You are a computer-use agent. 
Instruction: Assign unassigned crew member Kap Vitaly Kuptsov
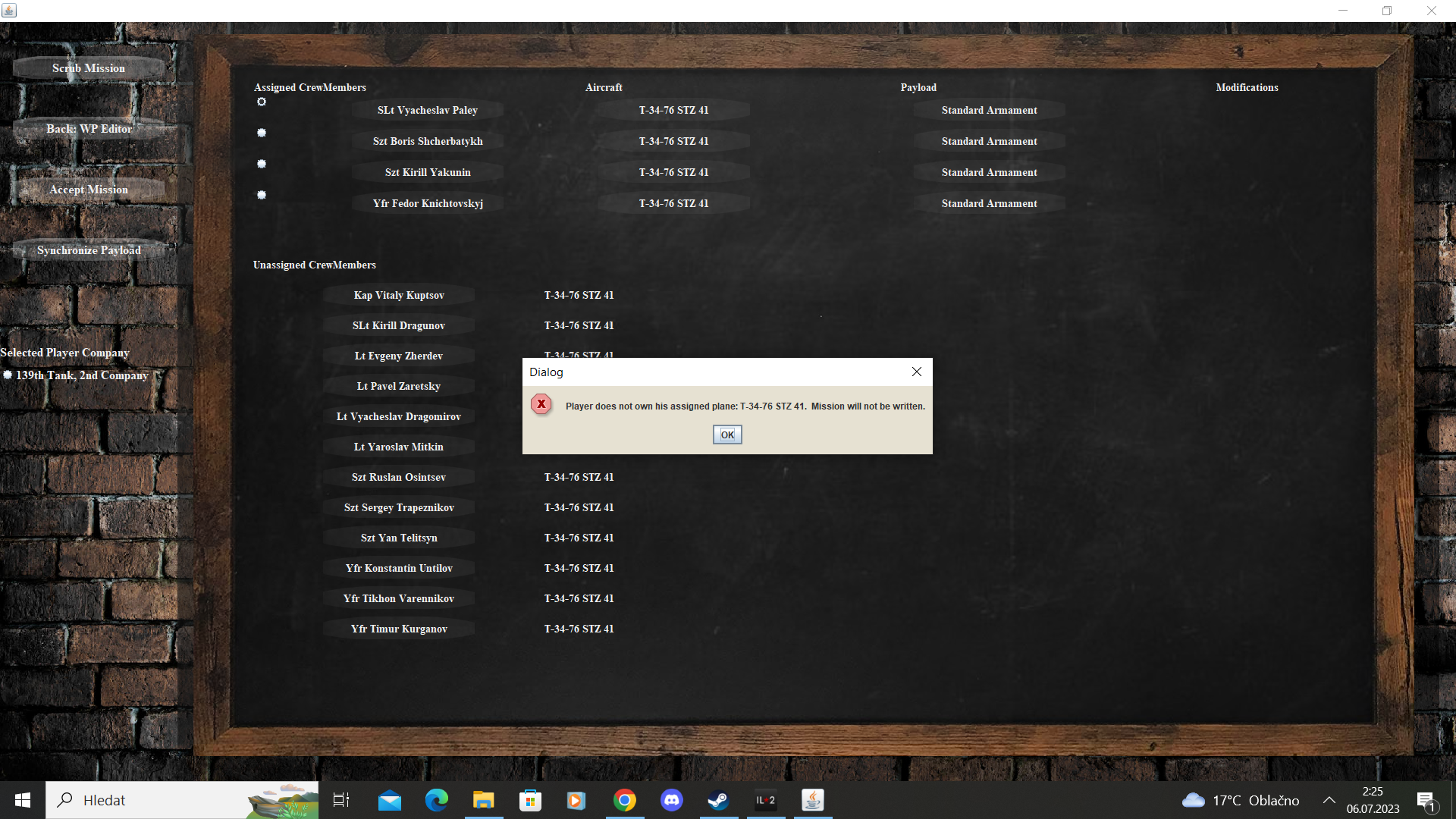(399, 295)
